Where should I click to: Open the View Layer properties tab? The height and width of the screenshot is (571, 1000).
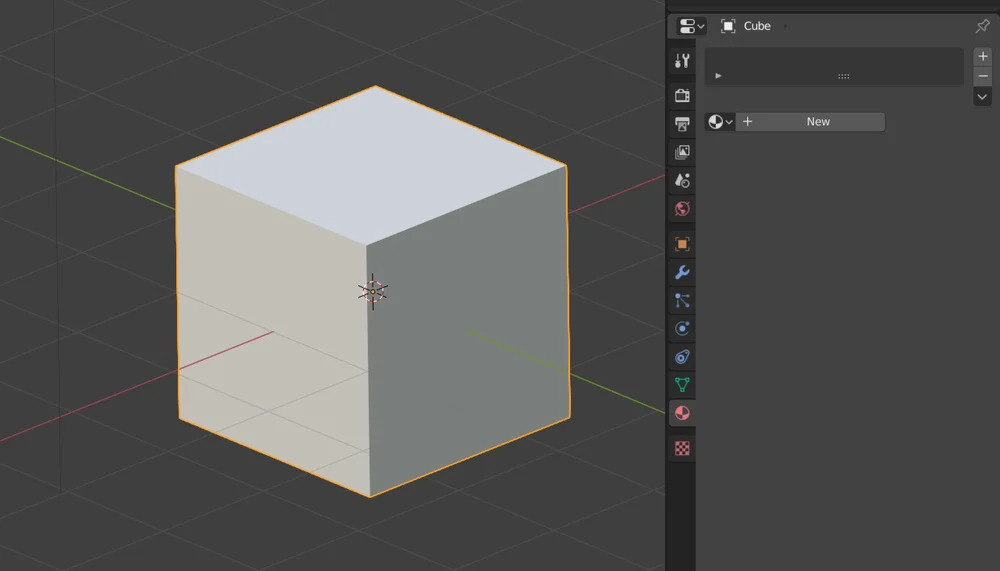point(682,152)
